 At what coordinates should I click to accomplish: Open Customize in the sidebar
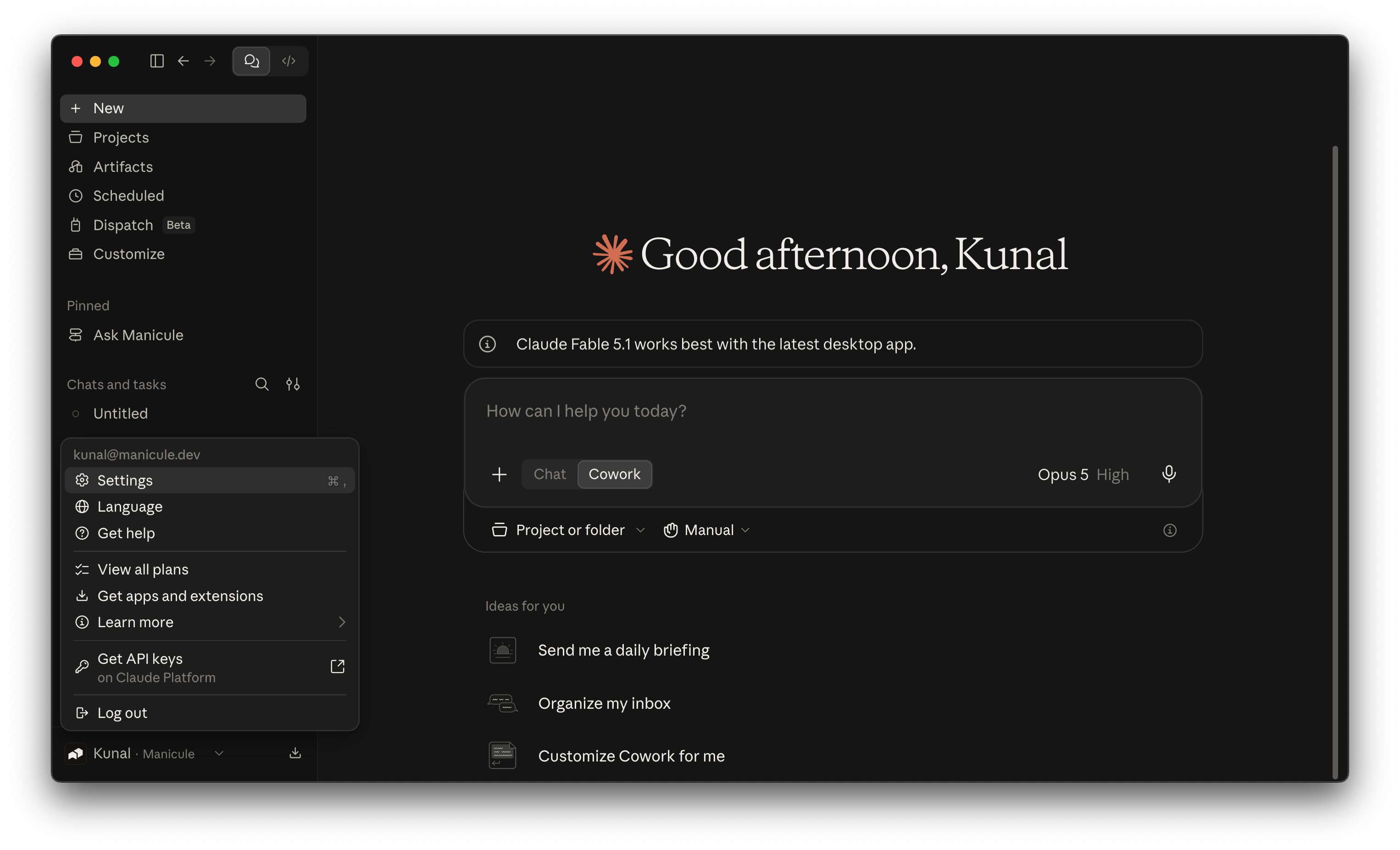183,254
